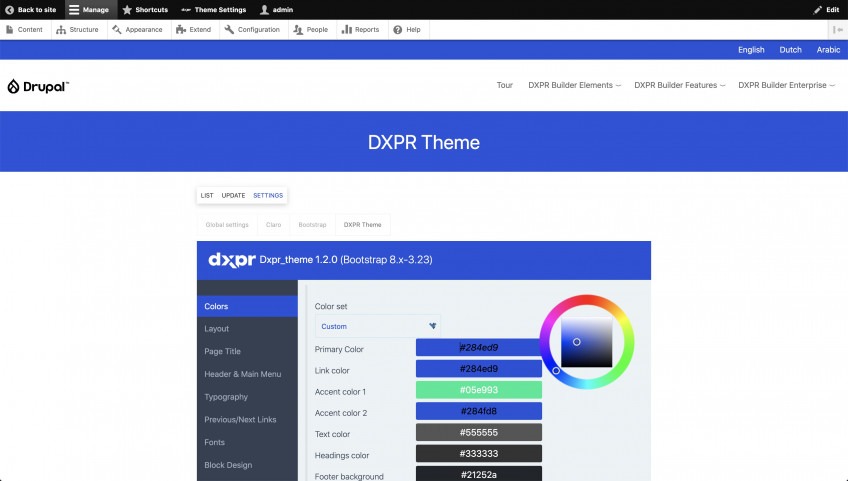
Task: Open the Structure admin menu
Action: (x=77, y=30)
